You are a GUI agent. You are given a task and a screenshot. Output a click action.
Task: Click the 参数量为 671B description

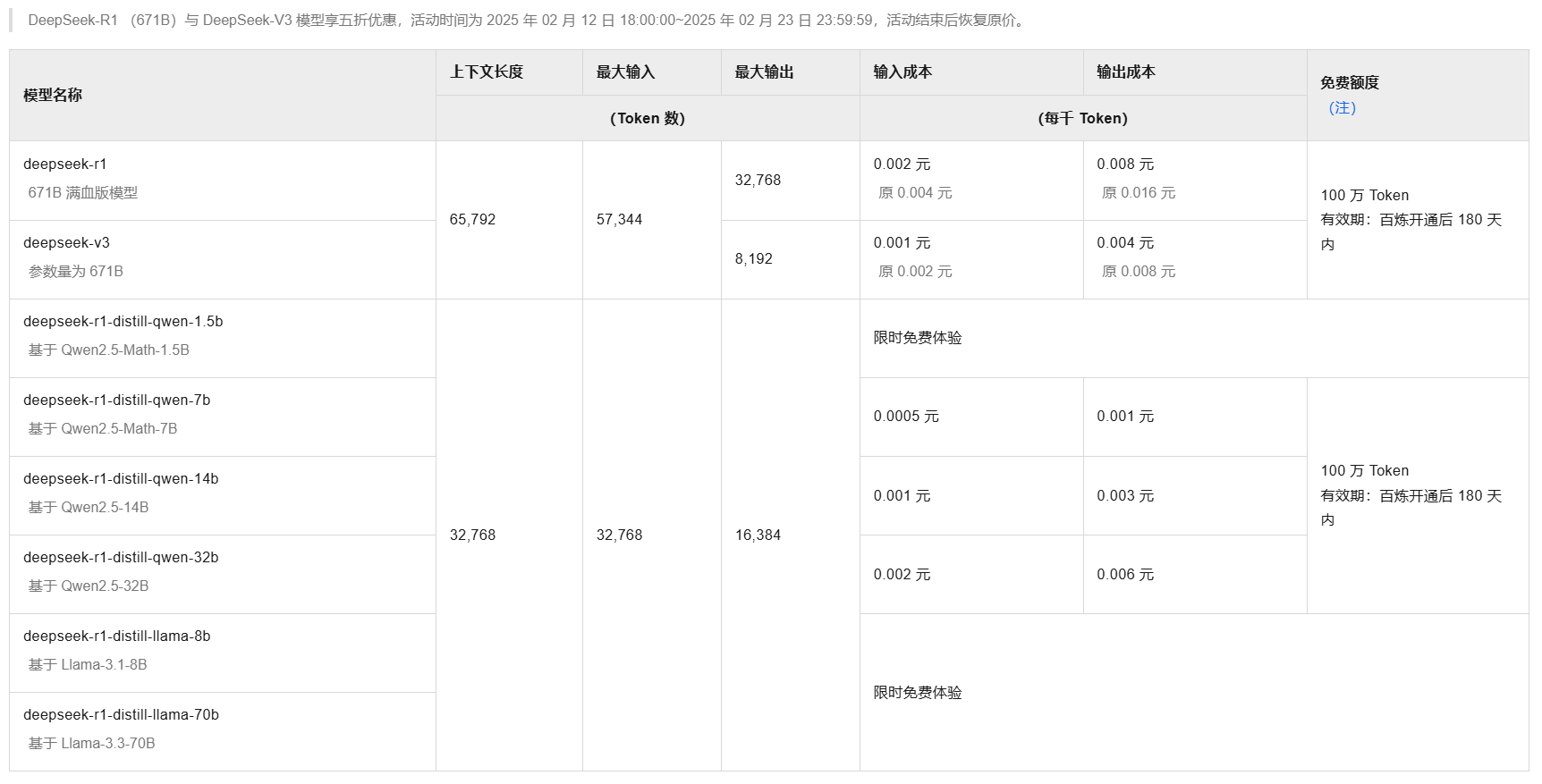tap(76, 271)
